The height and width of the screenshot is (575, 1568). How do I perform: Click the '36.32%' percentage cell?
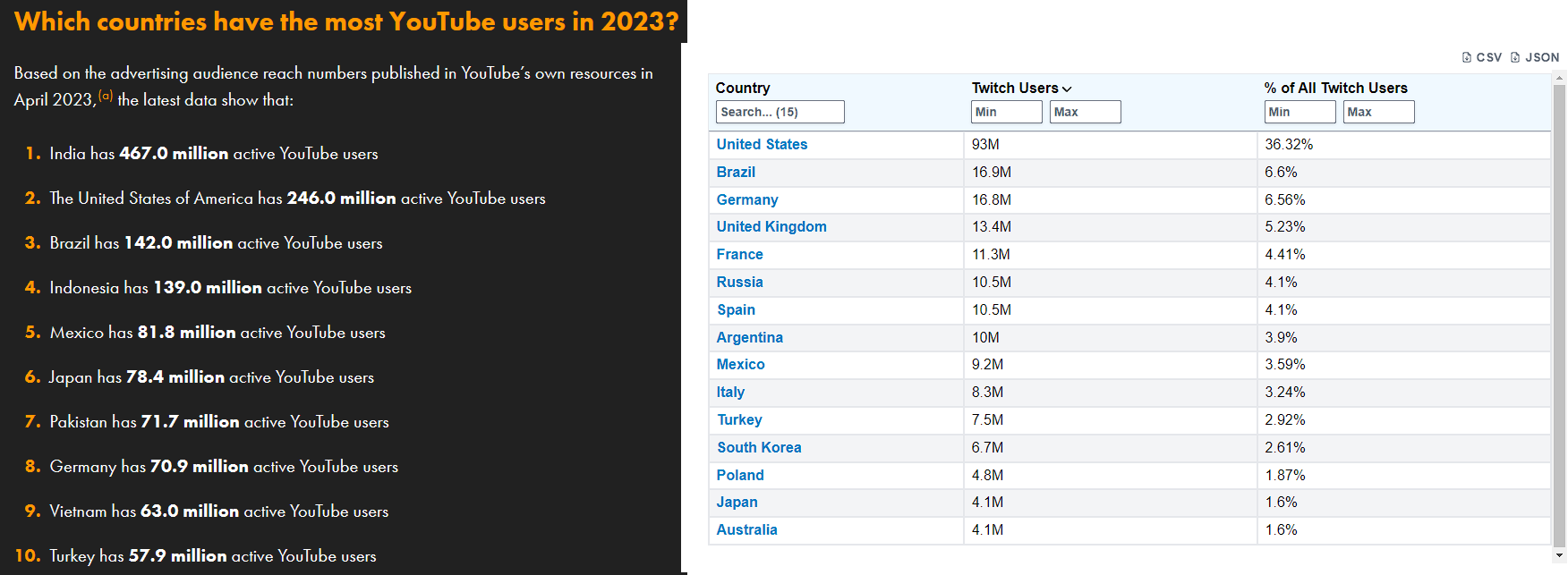click(x=1403, y=145)
